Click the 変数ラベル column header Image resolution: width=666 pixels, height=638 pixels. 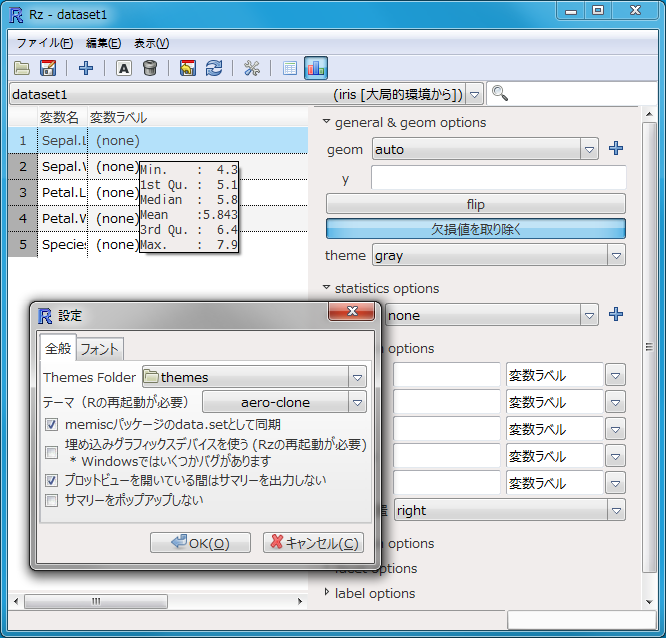tap(198, 117)
